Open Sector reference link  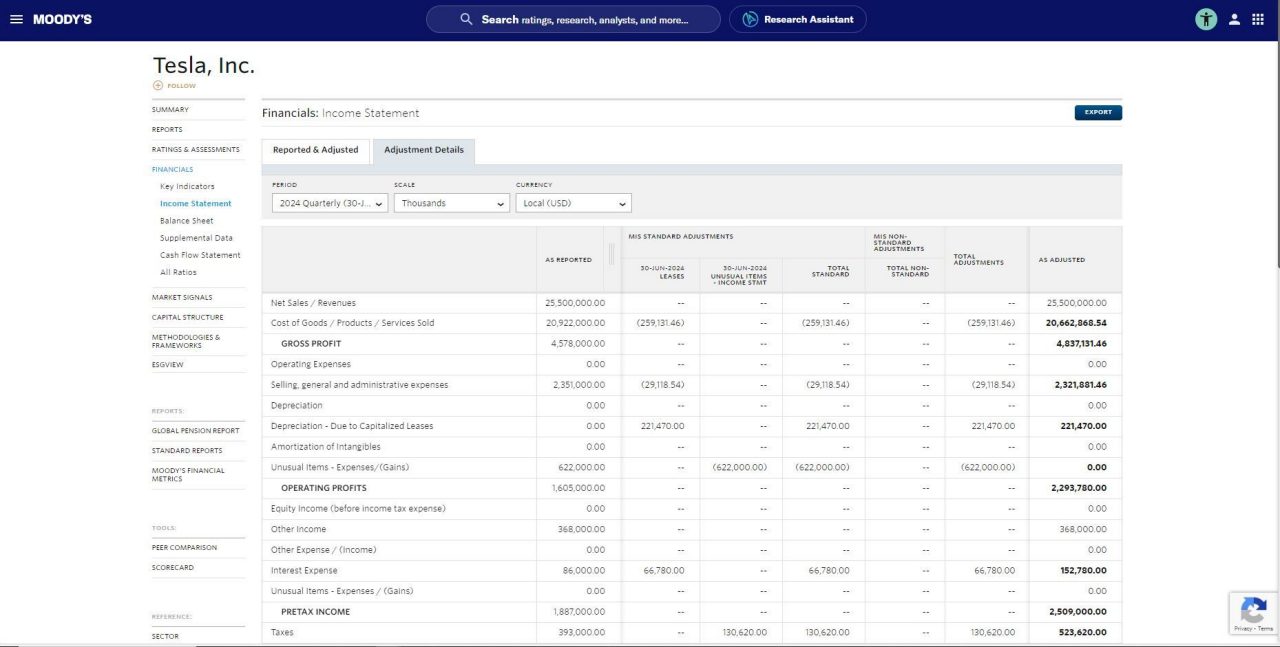[165, 636]
